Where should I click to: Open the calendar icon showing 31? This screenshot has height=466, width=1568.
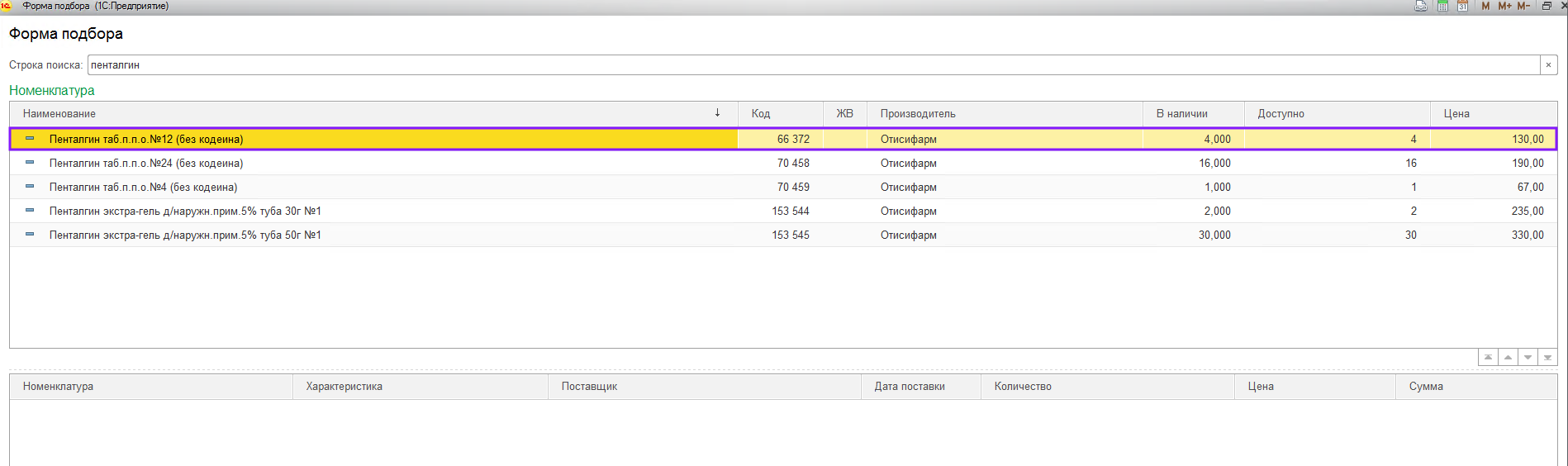[x=1462, y=6]
